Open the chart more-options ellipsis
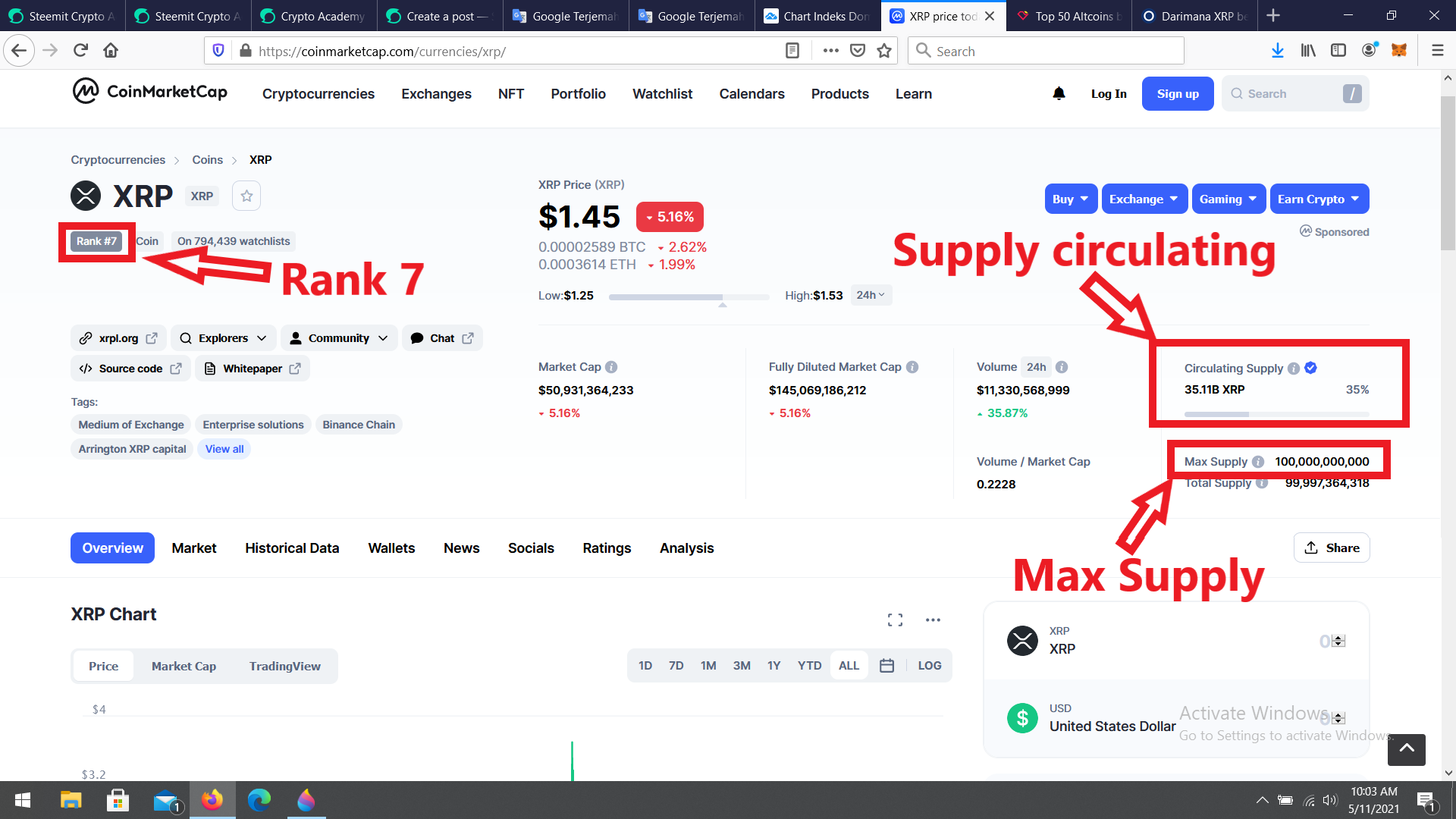This screenshot has width=1456, height=819. point(933,620)
